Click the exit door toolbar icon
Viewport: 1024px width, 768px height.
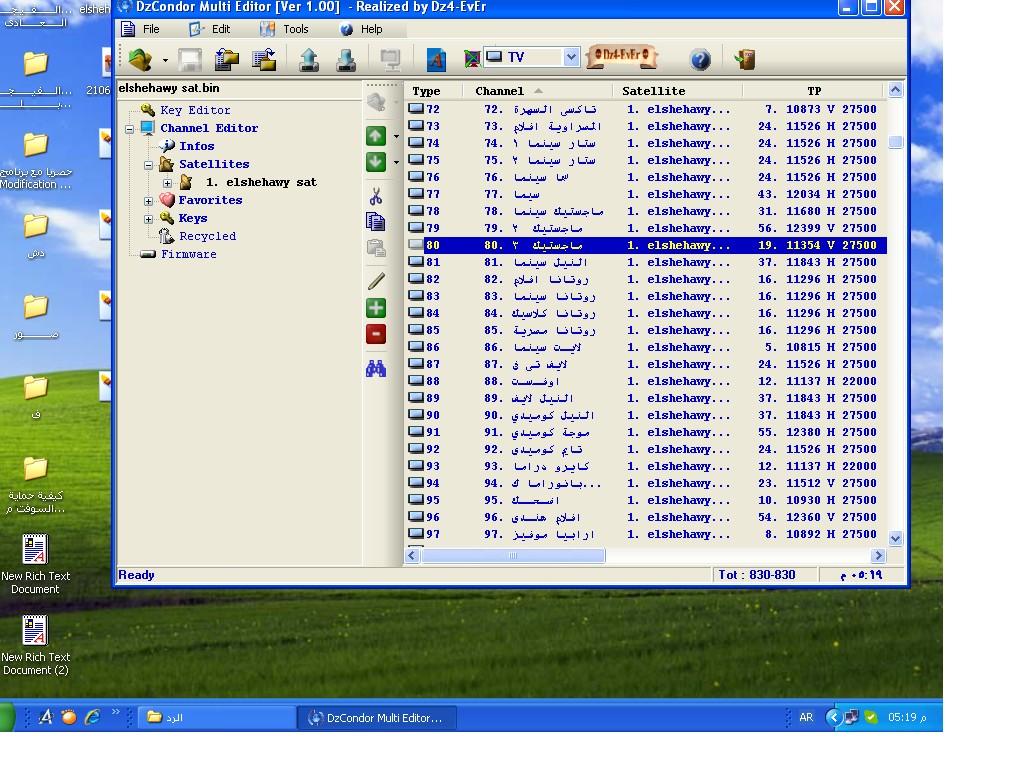tap(744, 59)
